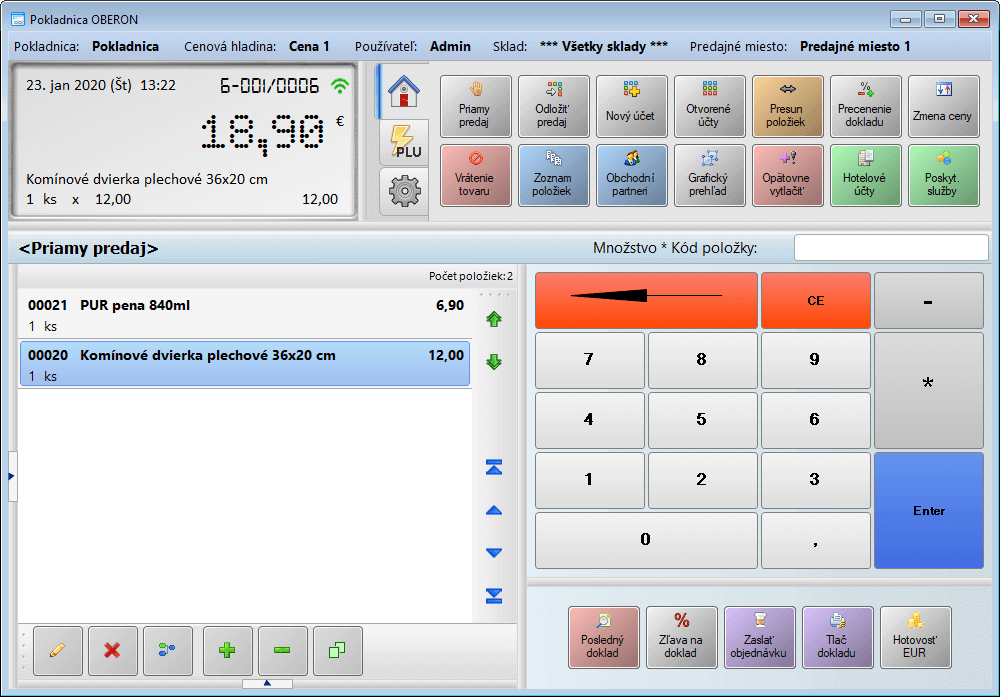Delete selected item with red X icon

112,651
